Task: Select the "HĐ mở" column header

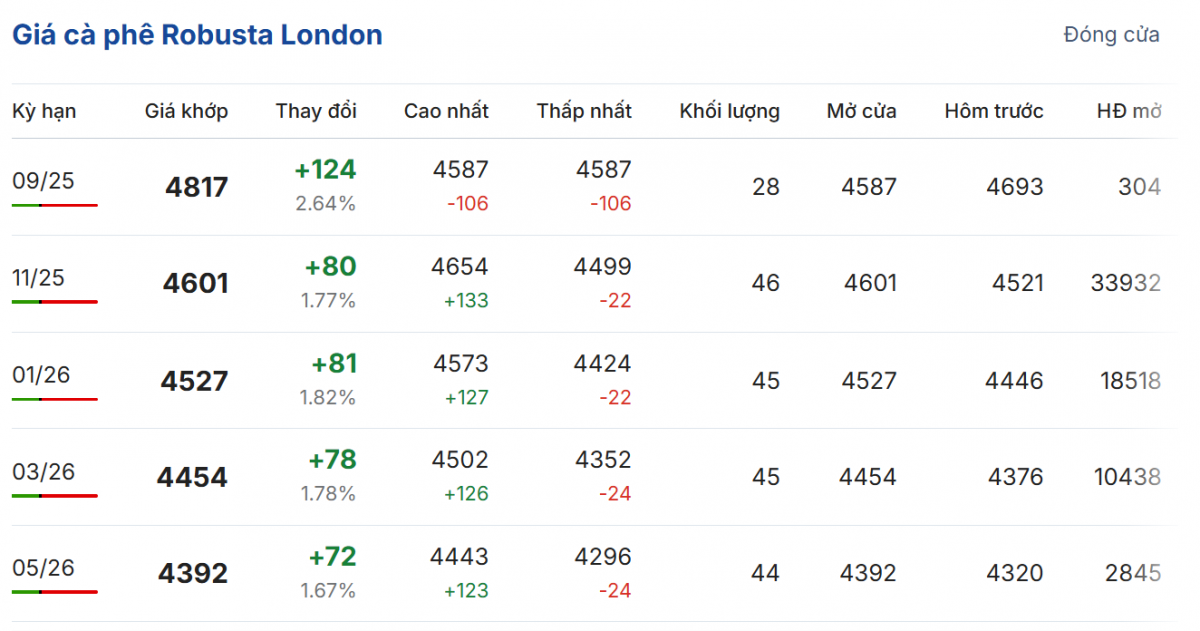Action: tap(1129, 111)
